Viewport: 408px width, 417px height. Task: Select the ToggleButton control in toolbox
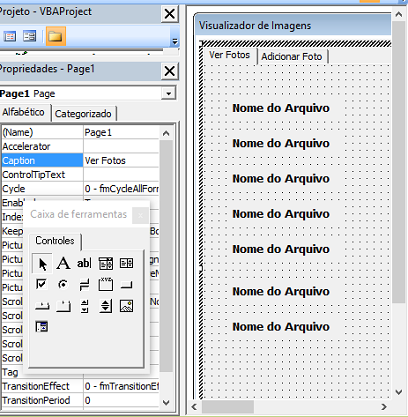pyautogui.click(x=84, y=284)
